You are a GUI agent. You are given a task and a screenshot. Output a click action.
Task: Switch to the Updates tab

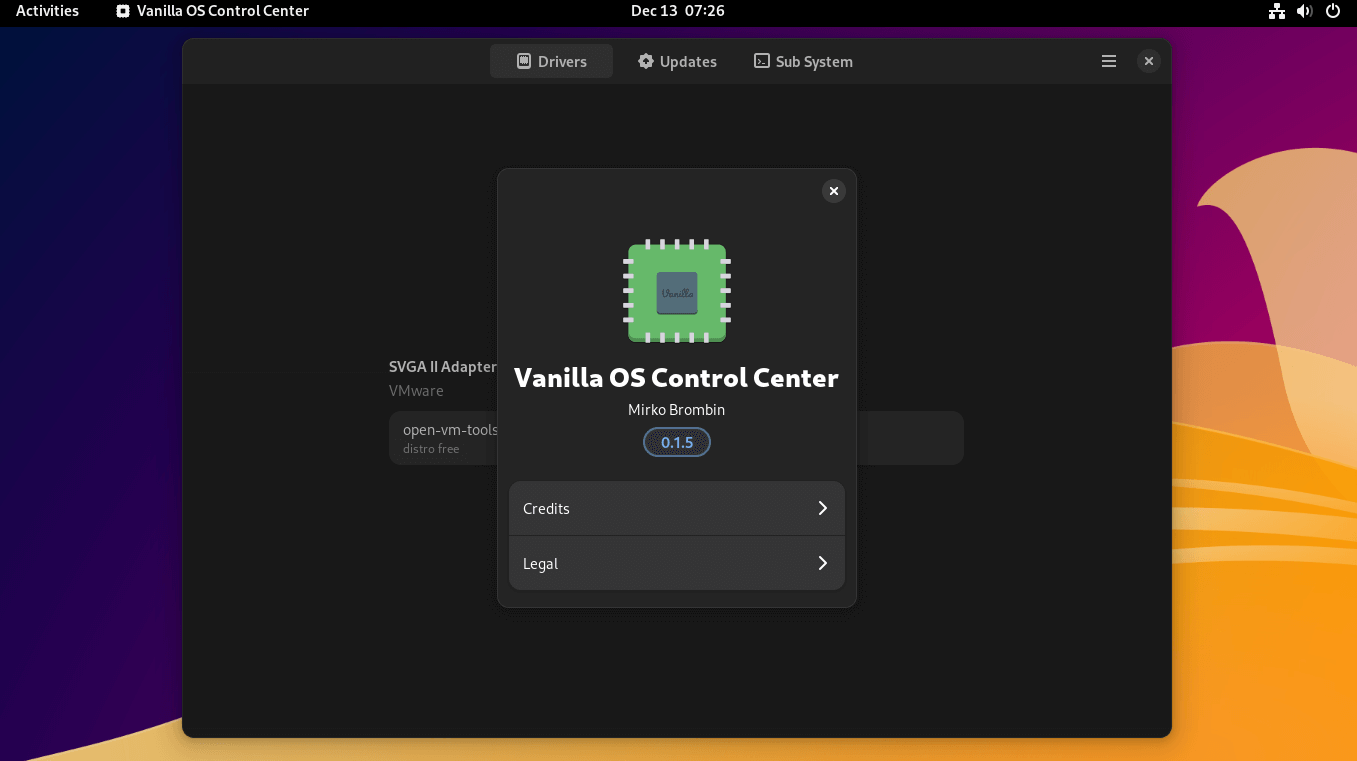(677, 61)
